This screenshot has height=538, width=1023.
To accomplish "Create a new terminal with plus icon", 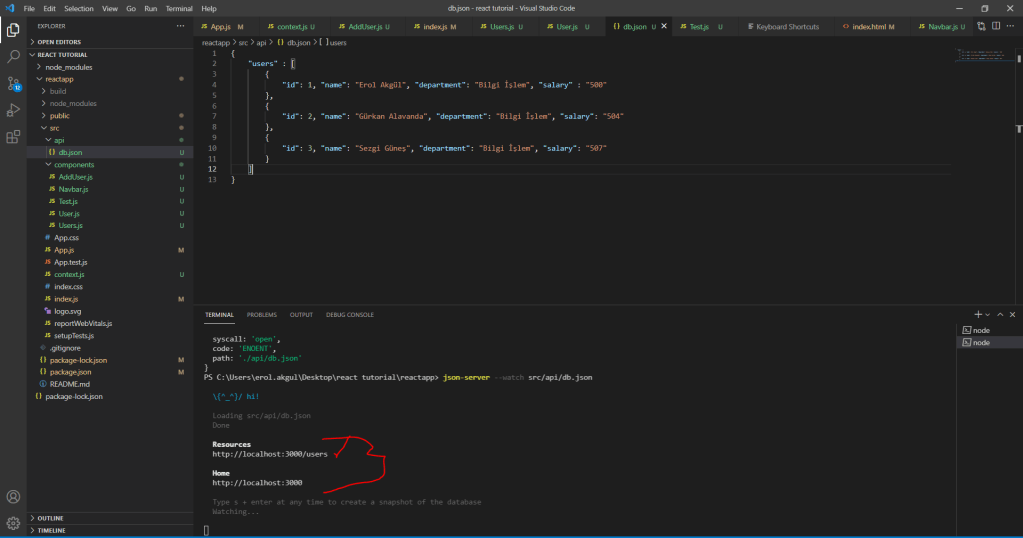I will coord(978,314).
